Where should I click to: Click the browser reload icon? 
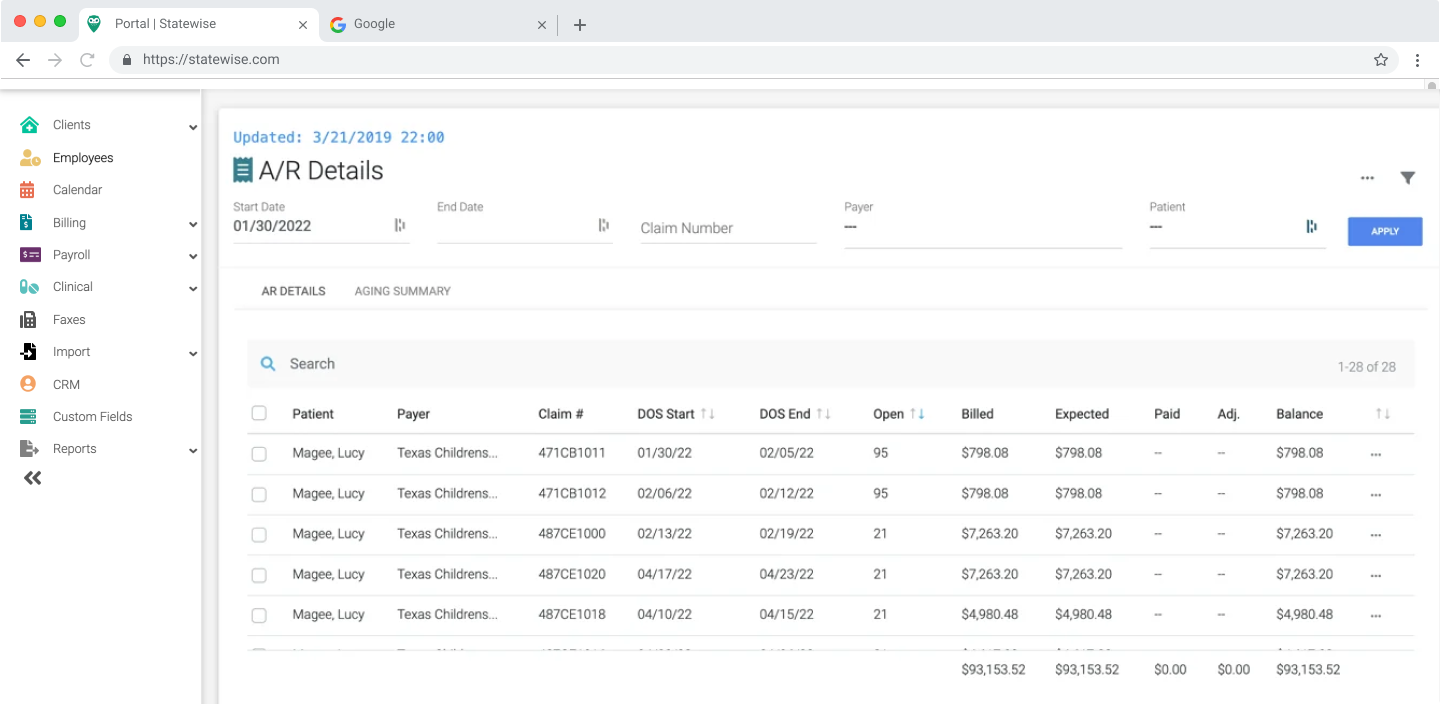tap(87, 60)
